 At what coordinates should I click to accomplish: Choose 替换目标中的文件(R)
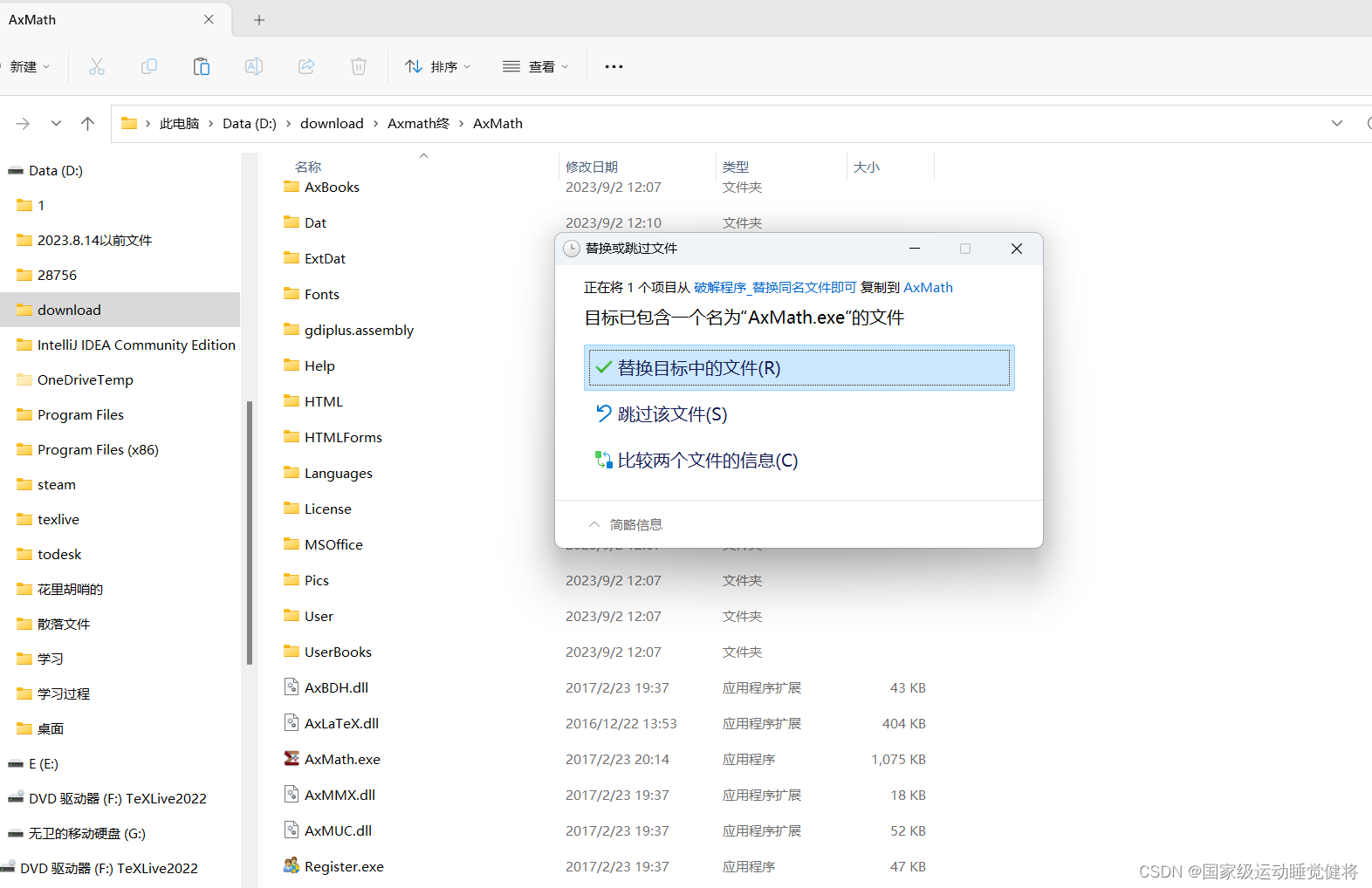point(799,368)
